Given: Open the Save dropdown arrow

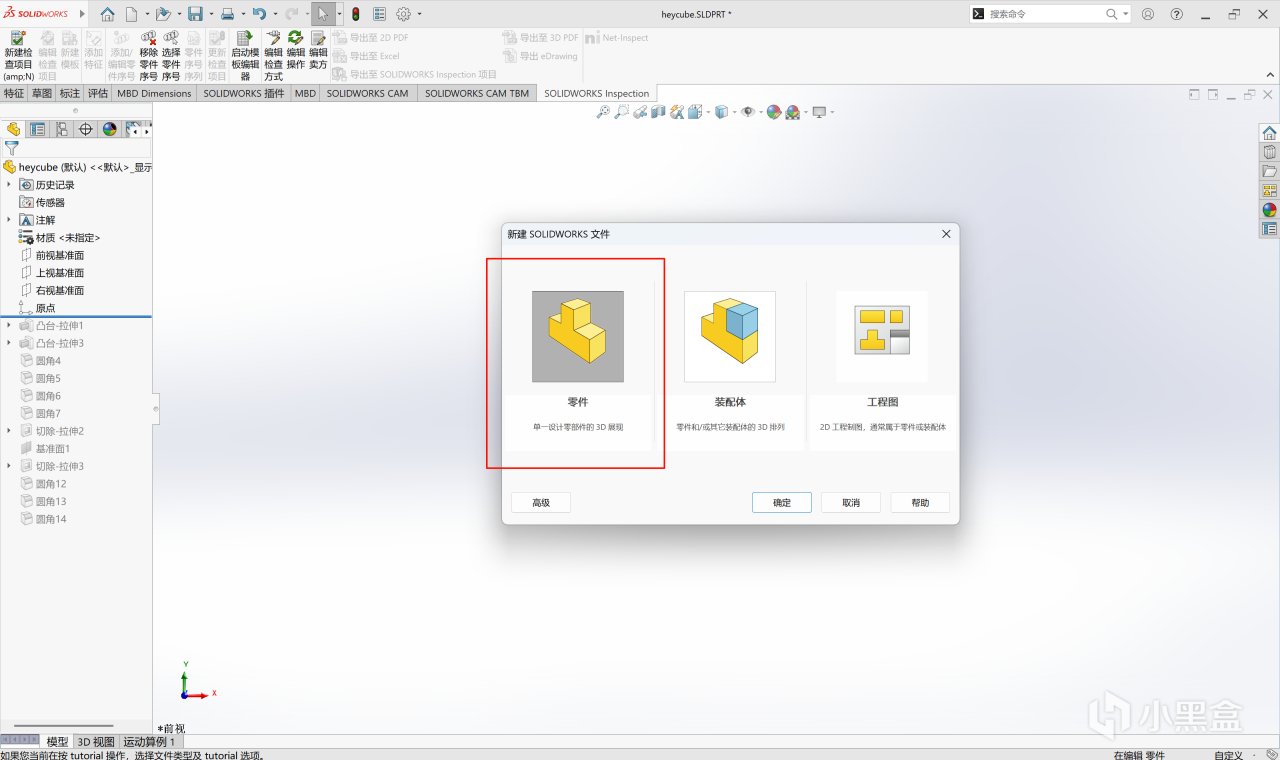Looking at the screenshot, I should (x=211, y=14).
